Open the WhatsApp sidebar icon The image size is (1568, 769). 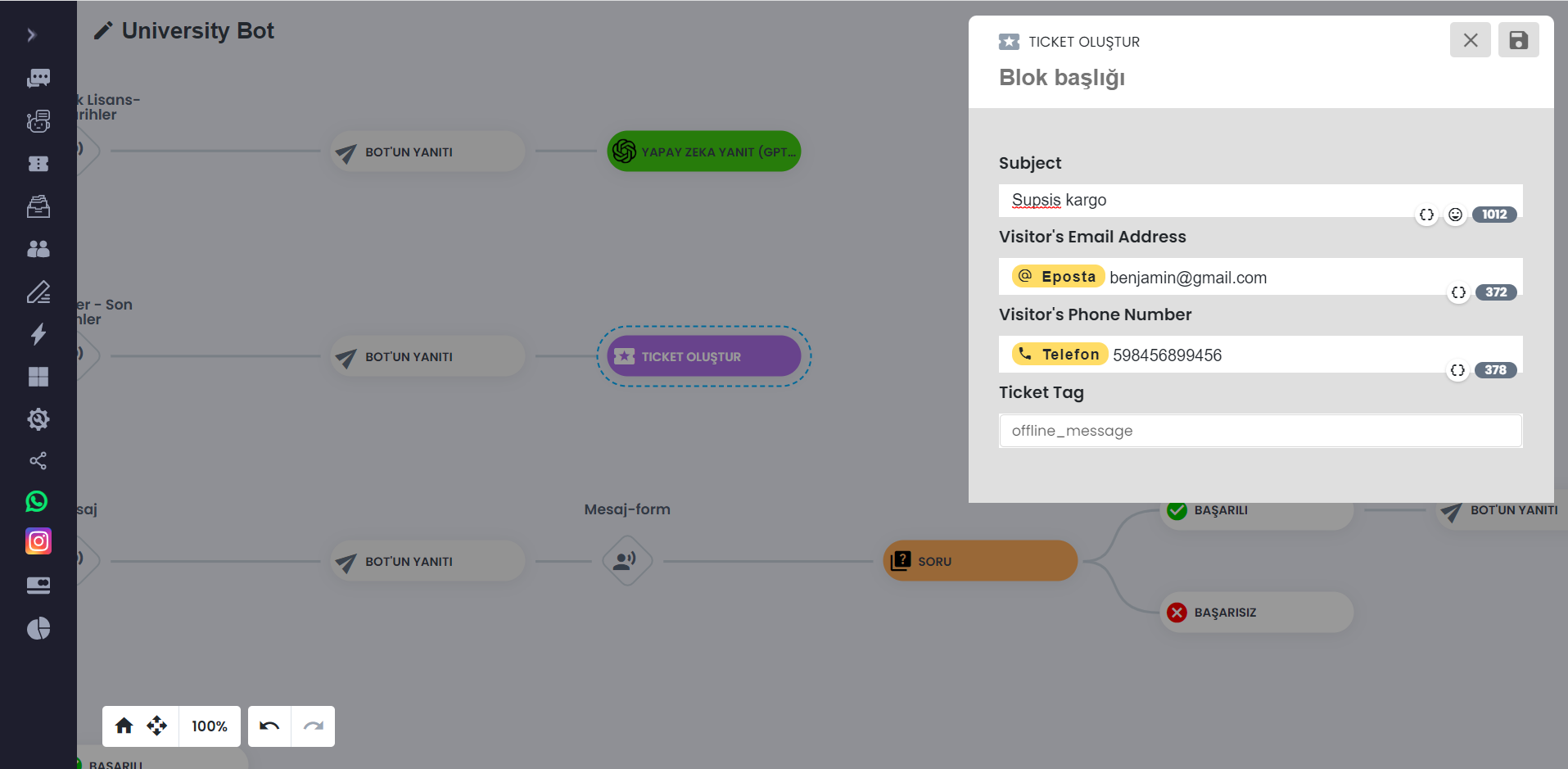37,501
